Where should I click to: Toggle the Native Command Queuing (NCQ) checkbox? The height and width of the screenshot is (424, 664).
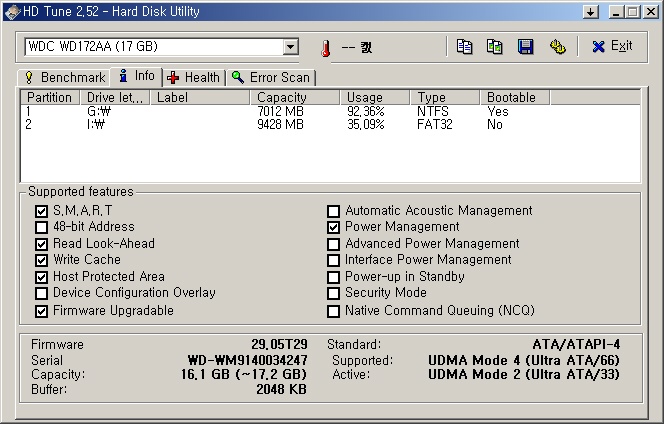(333, 311)
